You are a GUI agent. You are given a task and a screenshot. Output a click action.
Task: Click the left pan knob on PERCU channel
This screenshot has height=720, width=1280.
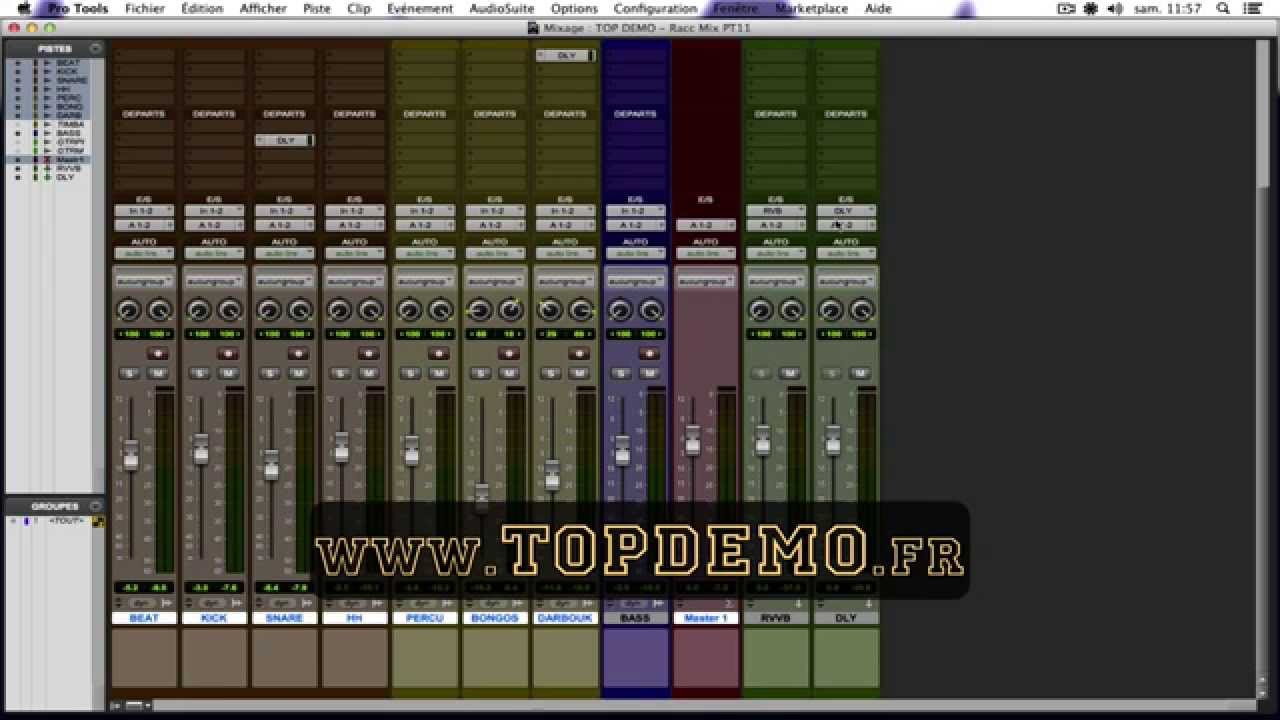[x=409, y=311]
